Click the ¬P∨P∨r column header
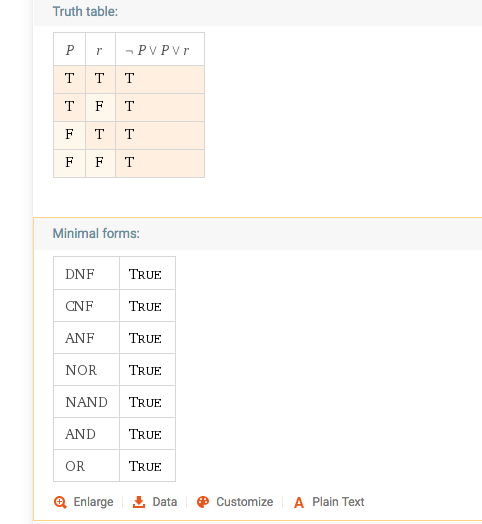The width and height of the screenshot is (482, 524). 157,50
